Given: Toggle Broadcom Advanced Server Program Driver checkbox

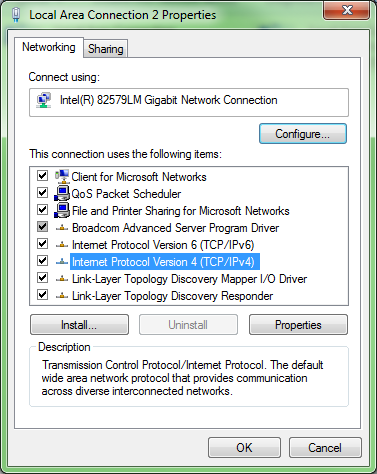Looking at the screenshot, I should point(42,227).
